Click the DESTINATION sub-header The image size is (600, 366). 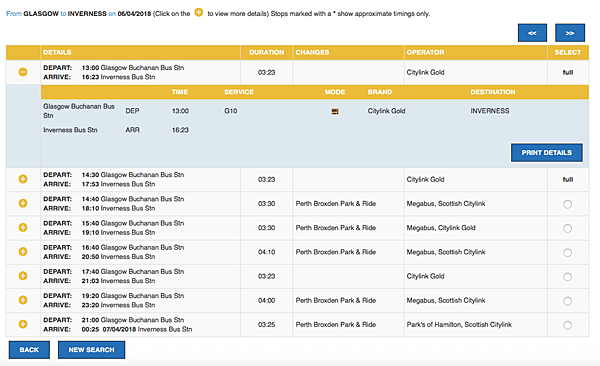coord(493,92)
